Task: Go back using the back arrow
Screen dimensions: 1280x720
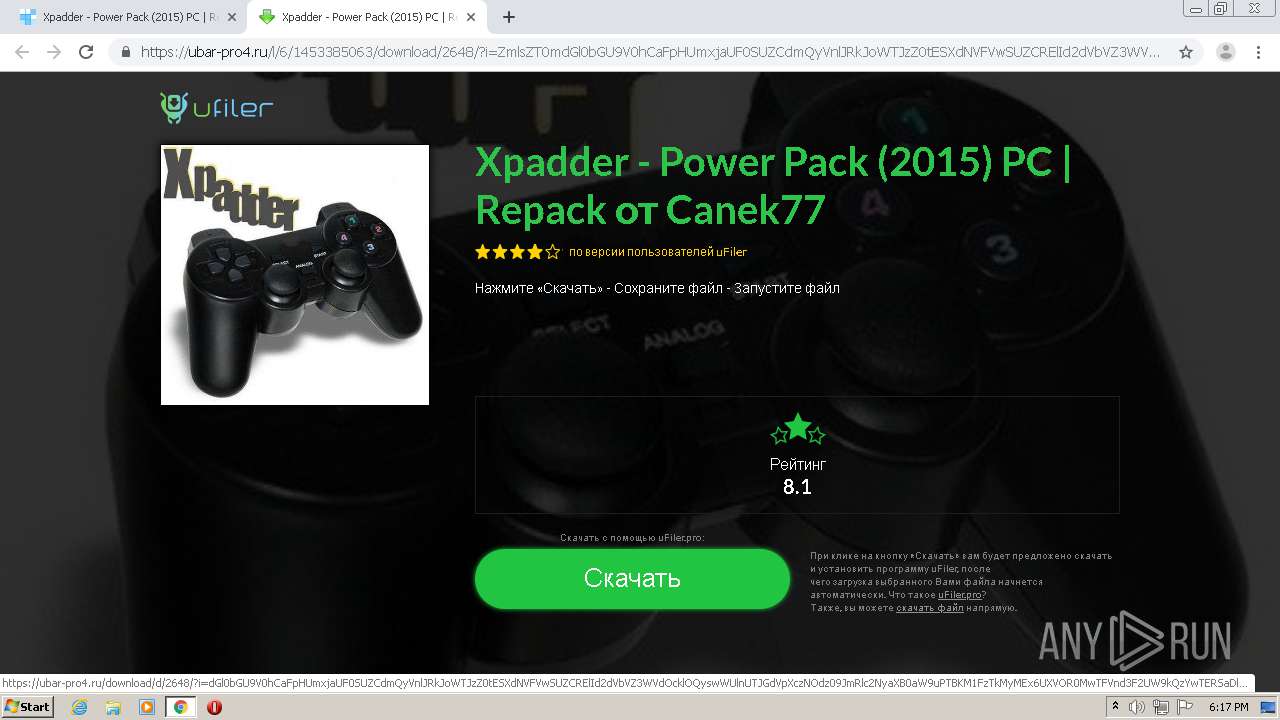Action: point(22,52)
